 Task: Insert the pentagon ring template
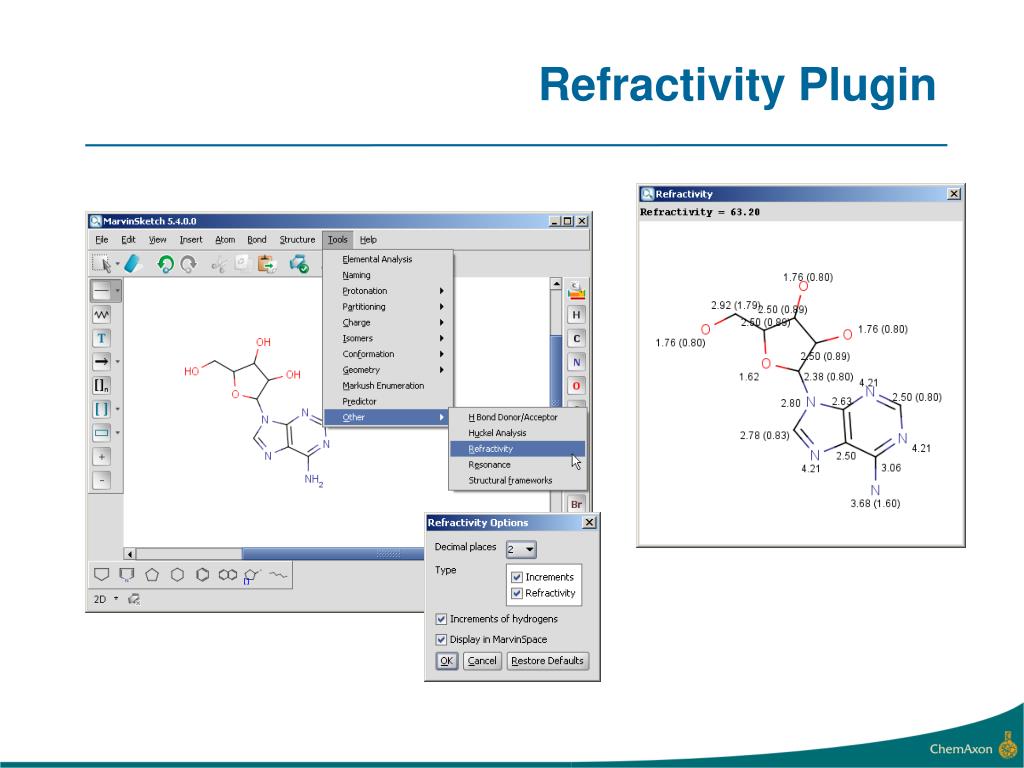(152, 575)
